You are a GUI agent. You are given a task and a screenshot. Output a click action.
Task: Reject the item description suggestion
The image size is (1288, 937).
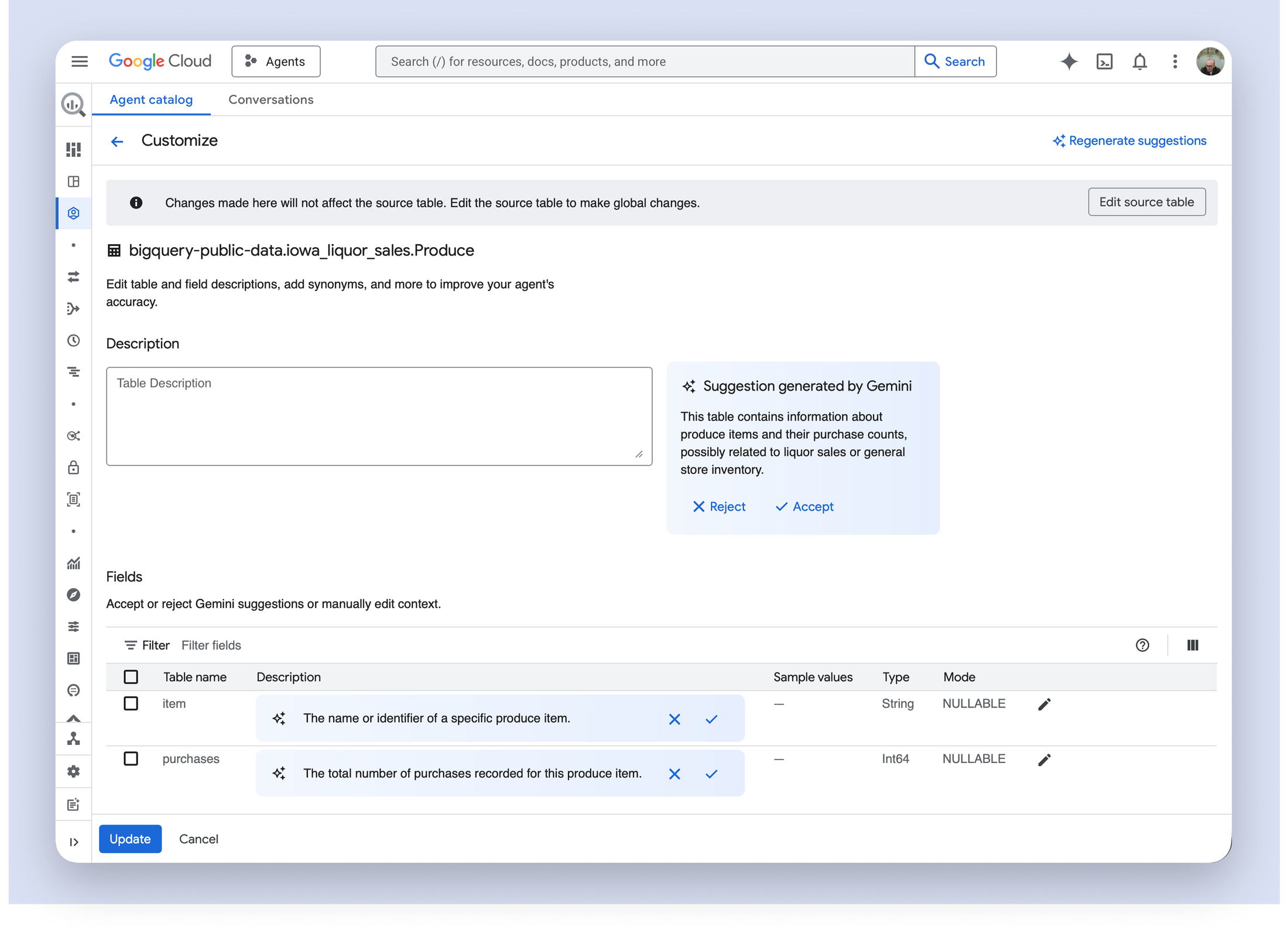point(674,719)
